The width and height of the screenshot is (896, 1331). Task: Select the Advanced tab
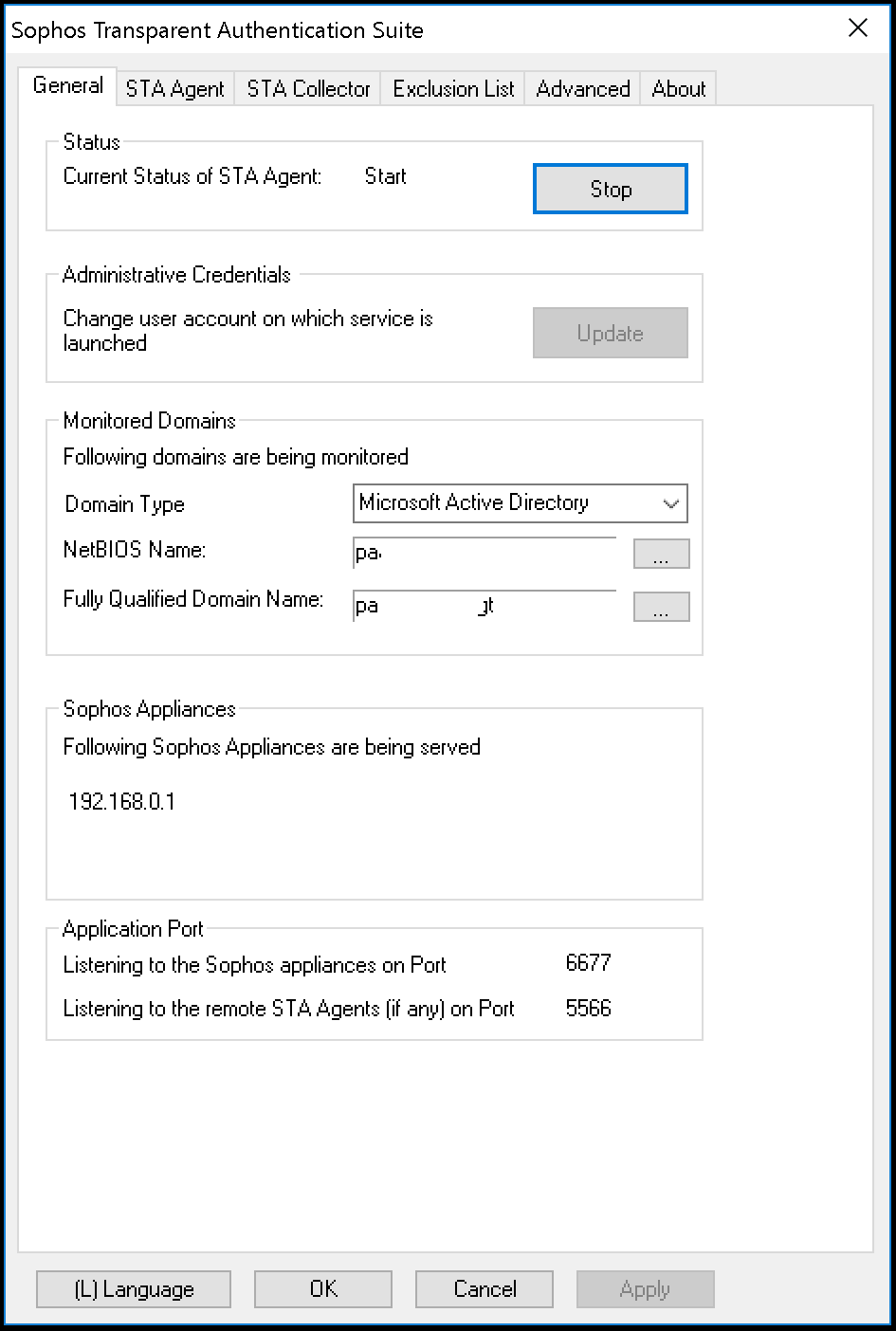pyautogui.click(x=583, y=89)
